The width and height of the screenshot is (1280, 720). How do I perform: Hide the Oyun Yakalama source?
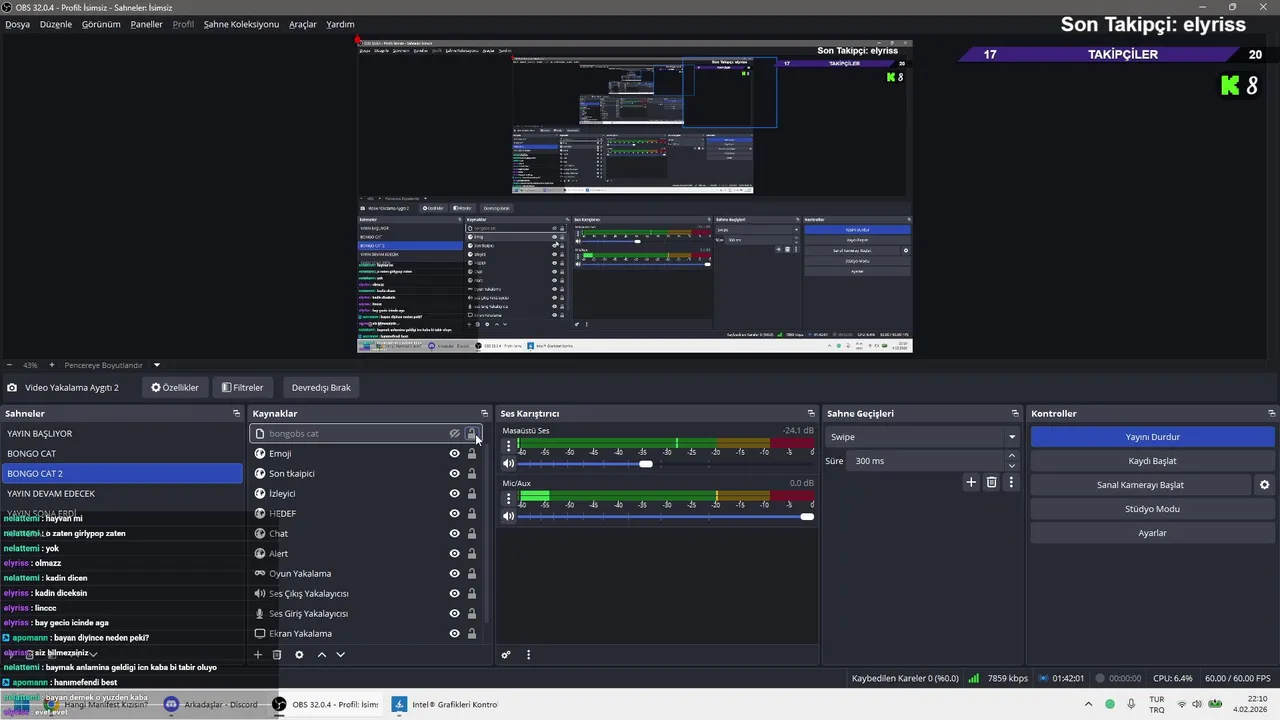point(454,574)
